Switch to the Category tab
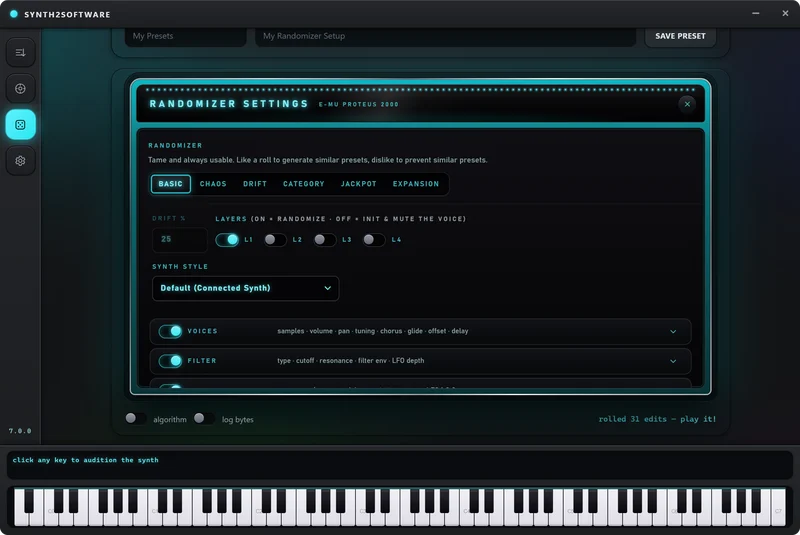Viewport: 800px width, 535px height. 304,184
